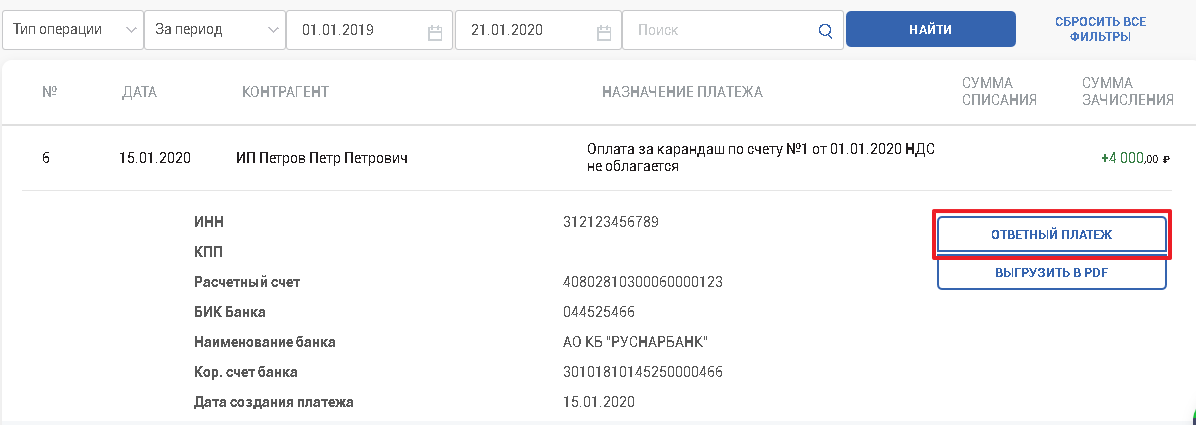Click the start date field 01.01.2019

coord(369,31)
